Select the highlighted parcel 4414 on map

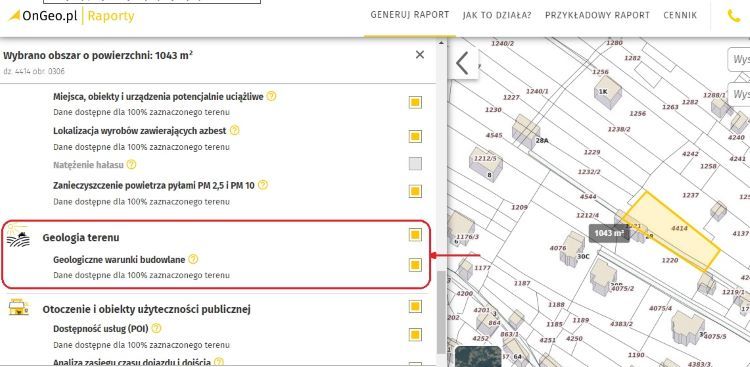pyautogui.click(x=672, y=231)
